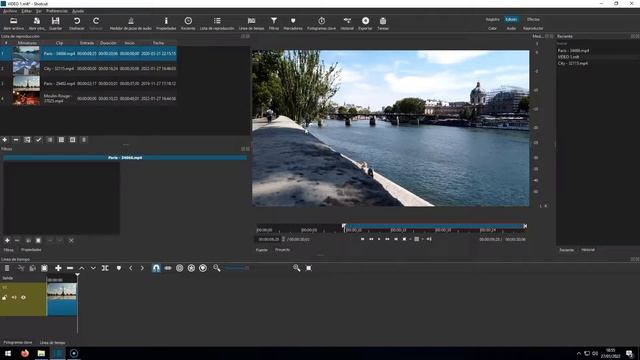Image resolution: width=640 pixels, height=360 pixels.
Task: Click the player scrub bar
Action: coord(391,228)
